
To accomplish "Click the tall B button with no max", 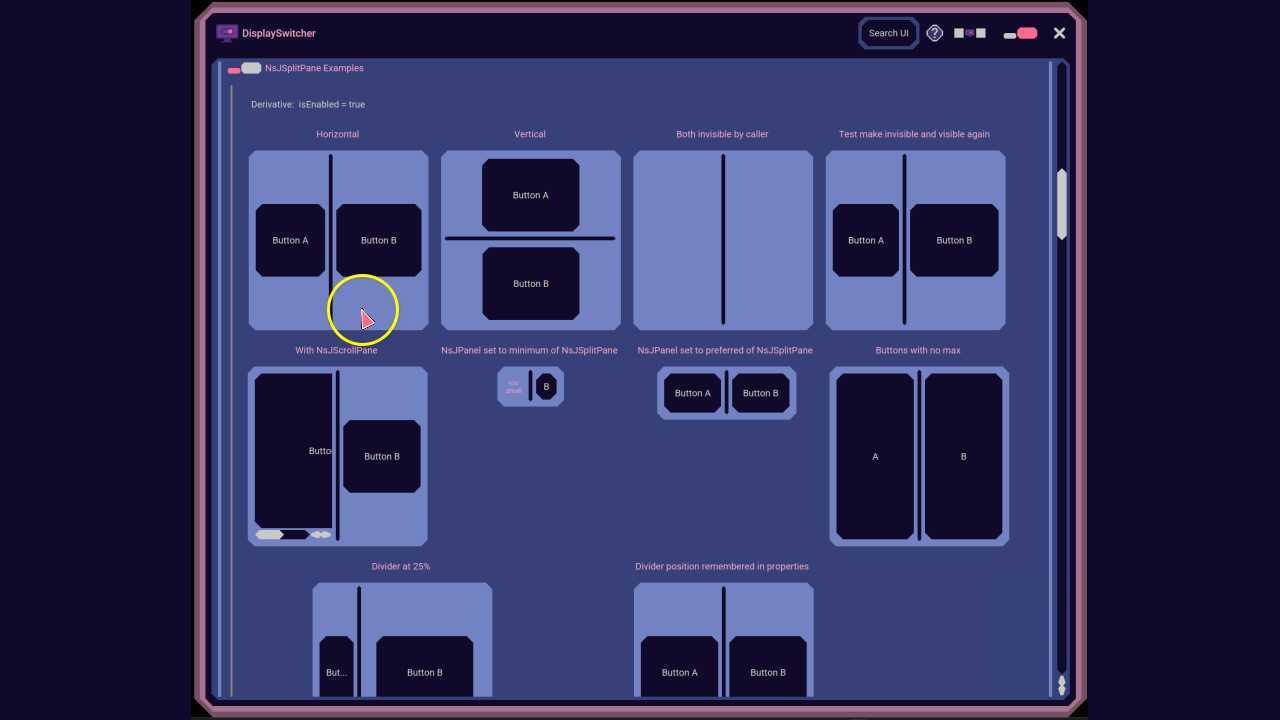I will coord(964,456).
